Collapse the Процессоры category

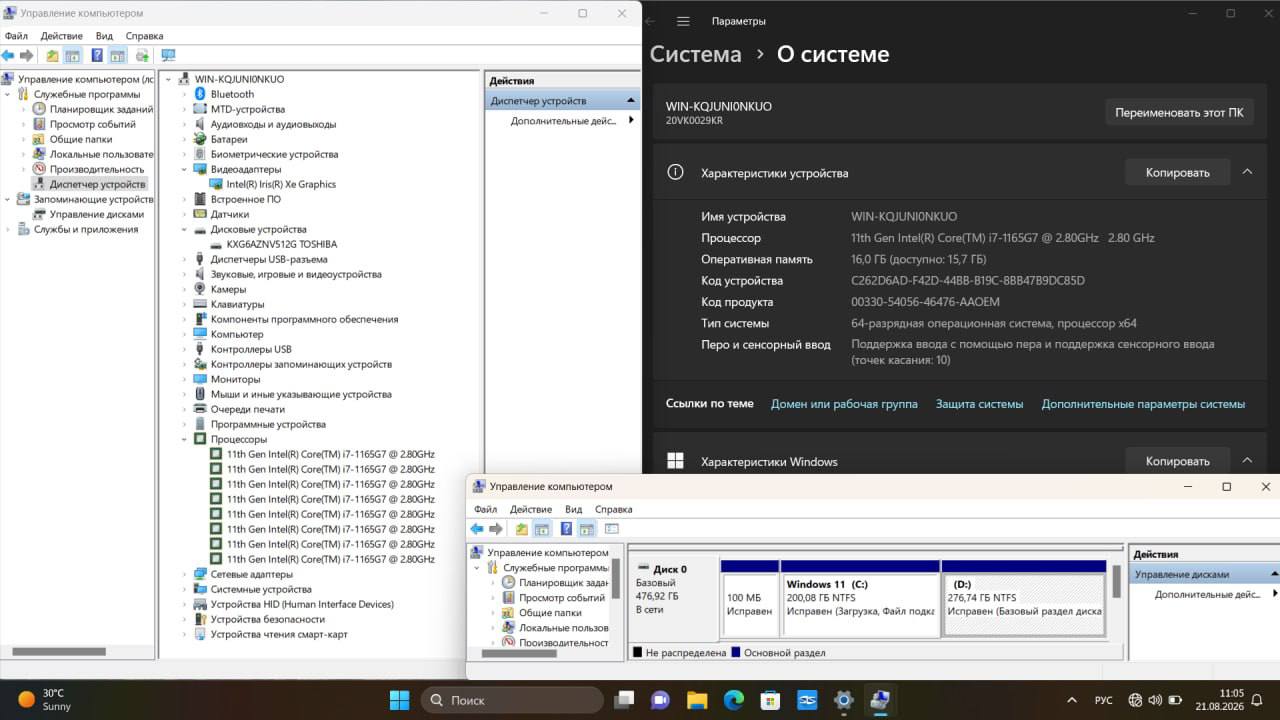[185, 439]
